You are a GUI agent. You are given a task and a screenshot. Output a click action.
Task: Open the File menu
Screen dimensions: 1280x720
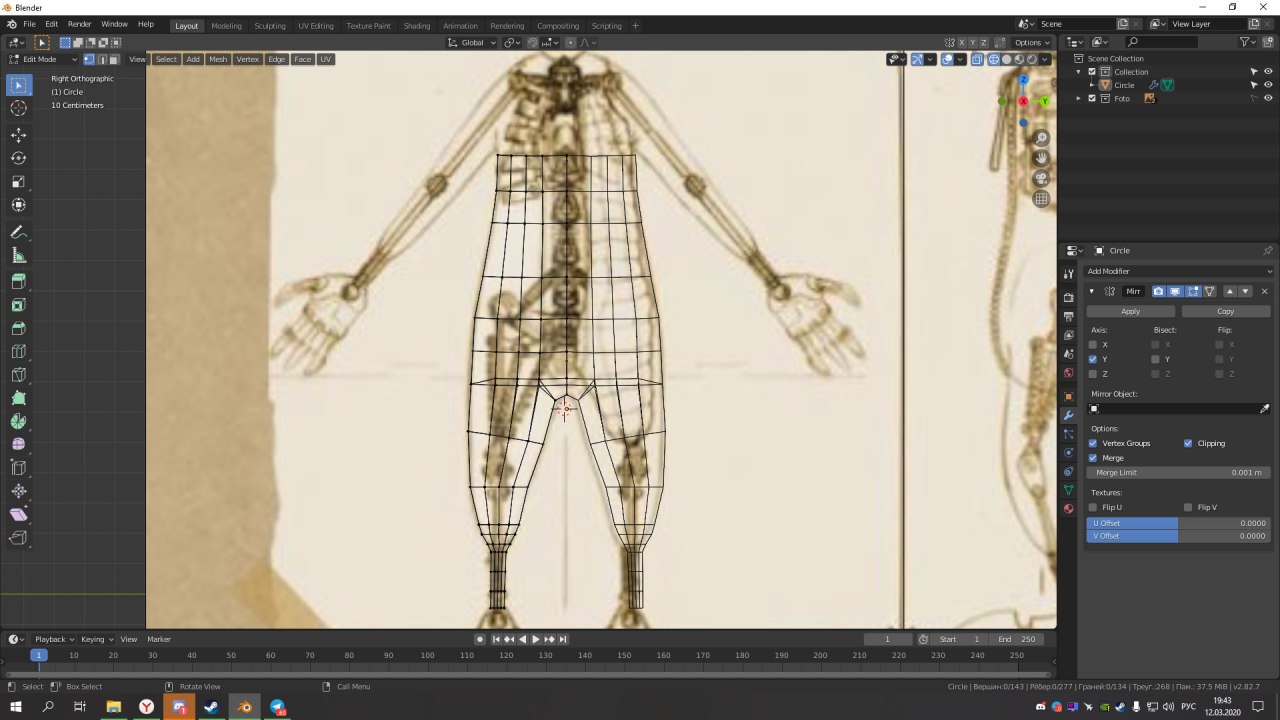(29, 24)
